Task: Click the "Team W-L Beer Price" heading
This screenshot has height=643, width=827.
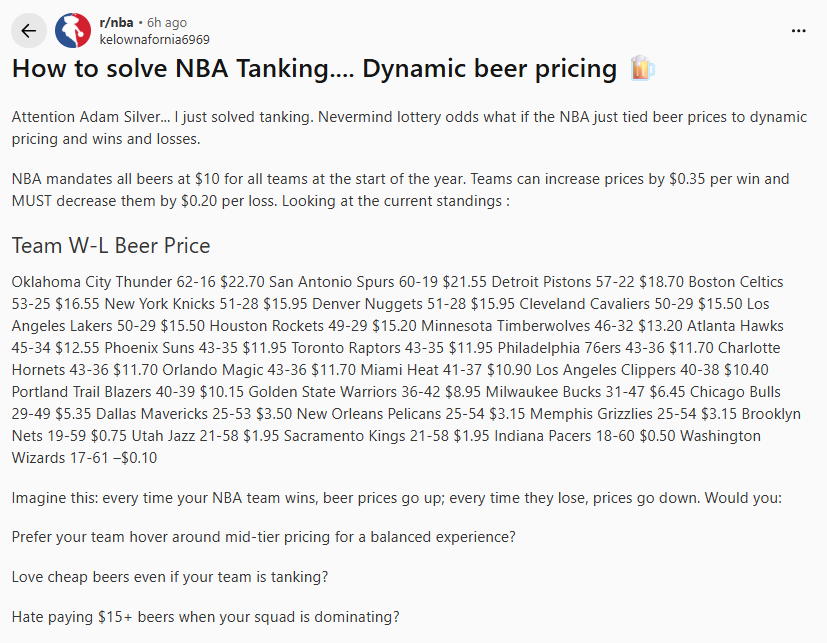Action: point(111,246)
